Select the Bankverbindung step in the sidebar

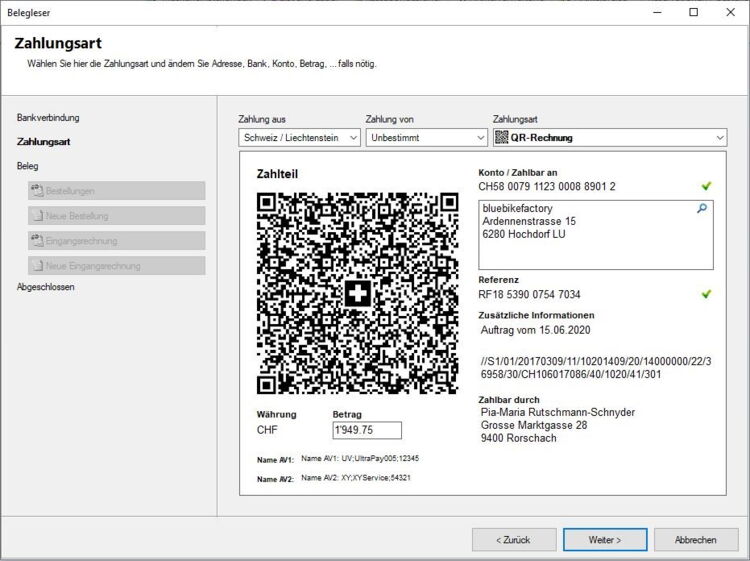tap(48, 117)
